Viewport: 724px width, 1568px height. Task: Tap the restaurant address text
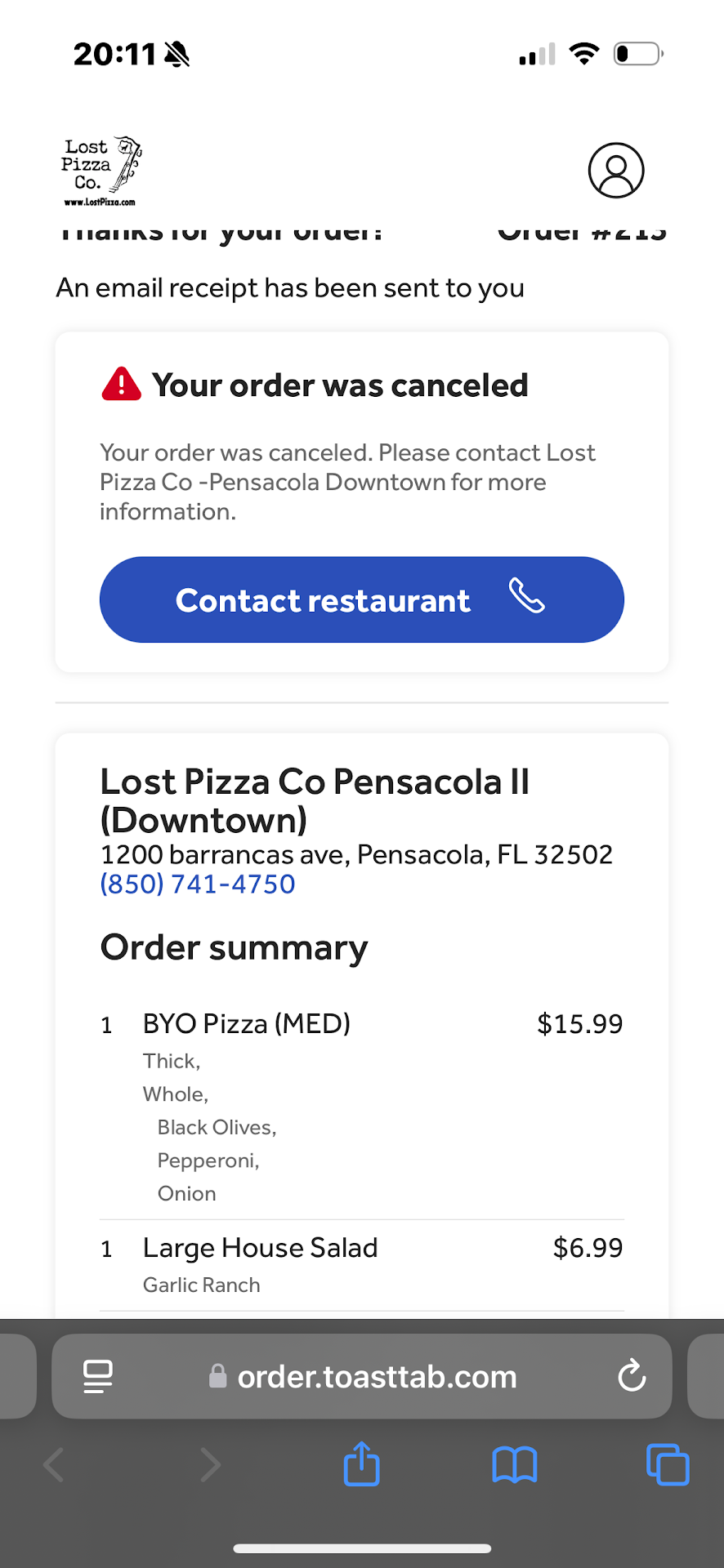pyautogui.click(x=355, y=855)
